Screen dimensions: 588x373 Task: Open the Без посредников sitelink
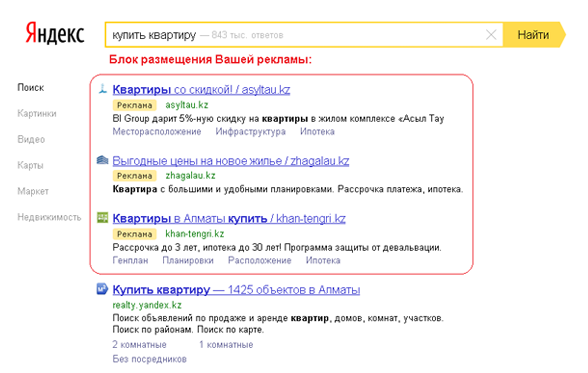coord(149,359)
